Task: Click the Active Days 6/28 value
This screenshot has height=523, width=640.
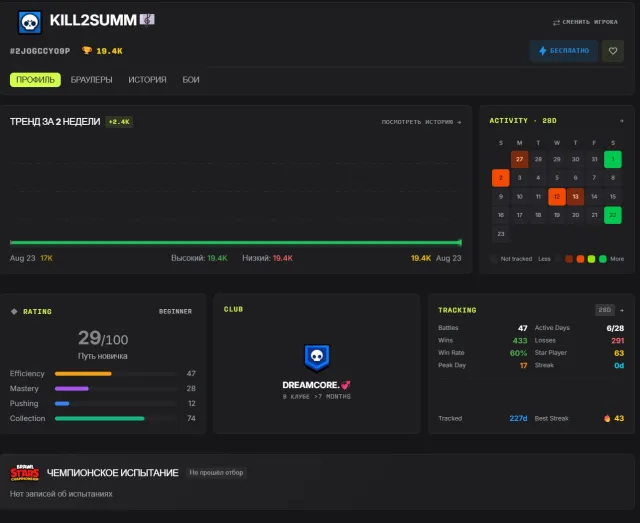Action: (x=615, y=328)
